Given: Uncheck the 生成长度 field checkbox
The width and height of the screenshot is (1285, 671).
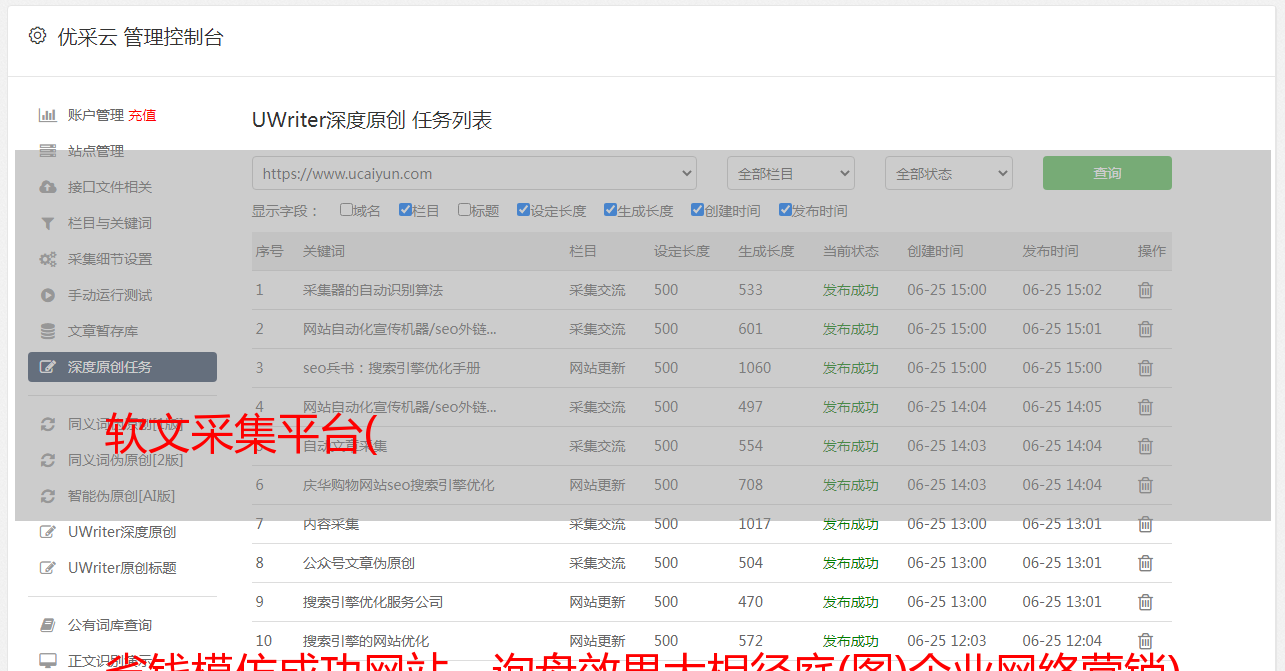Looking at the screenshot, I should (x=610, y=210).
